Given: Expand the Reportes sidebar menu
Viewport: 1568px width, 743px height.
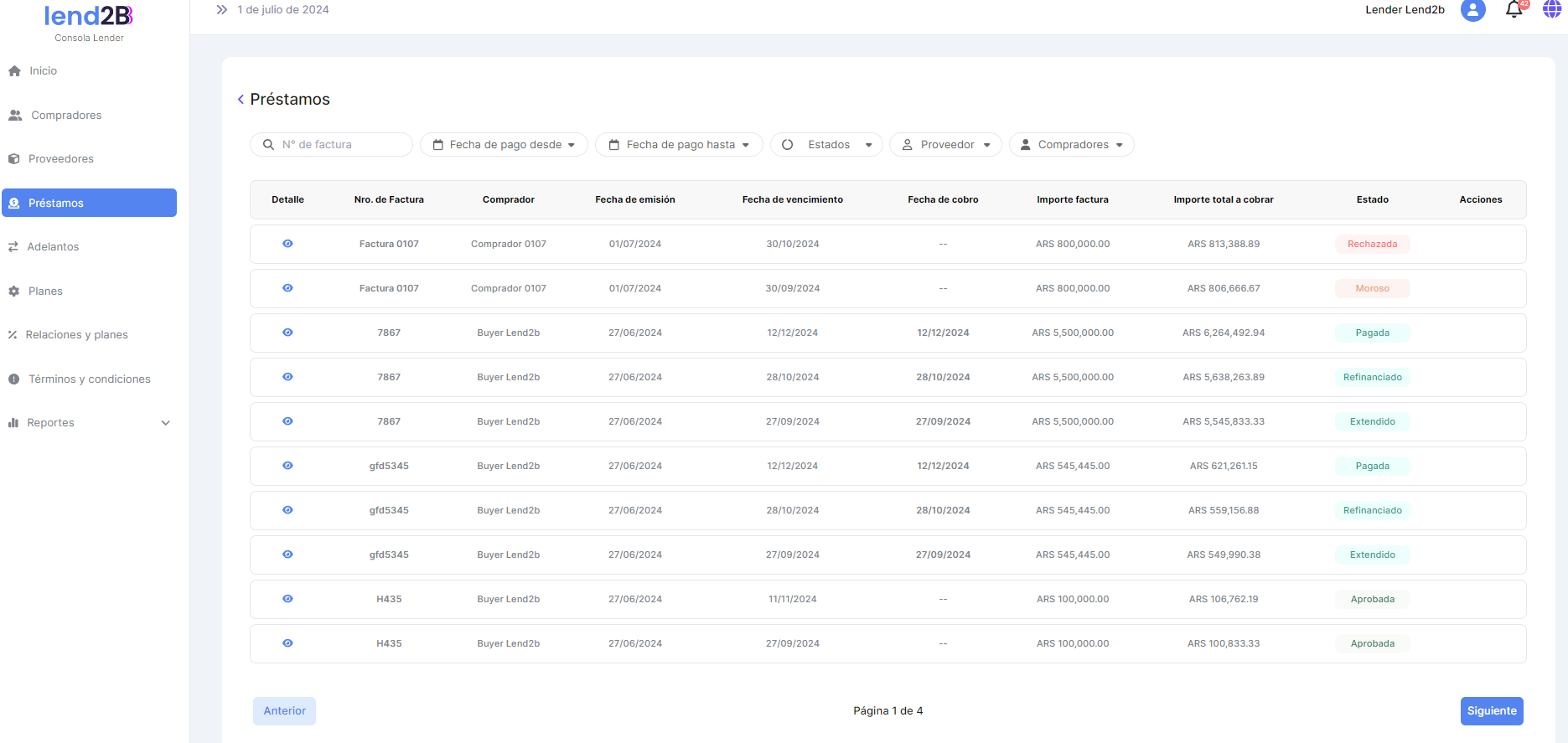Looking at the screenshot, I should tap(89, 423).
